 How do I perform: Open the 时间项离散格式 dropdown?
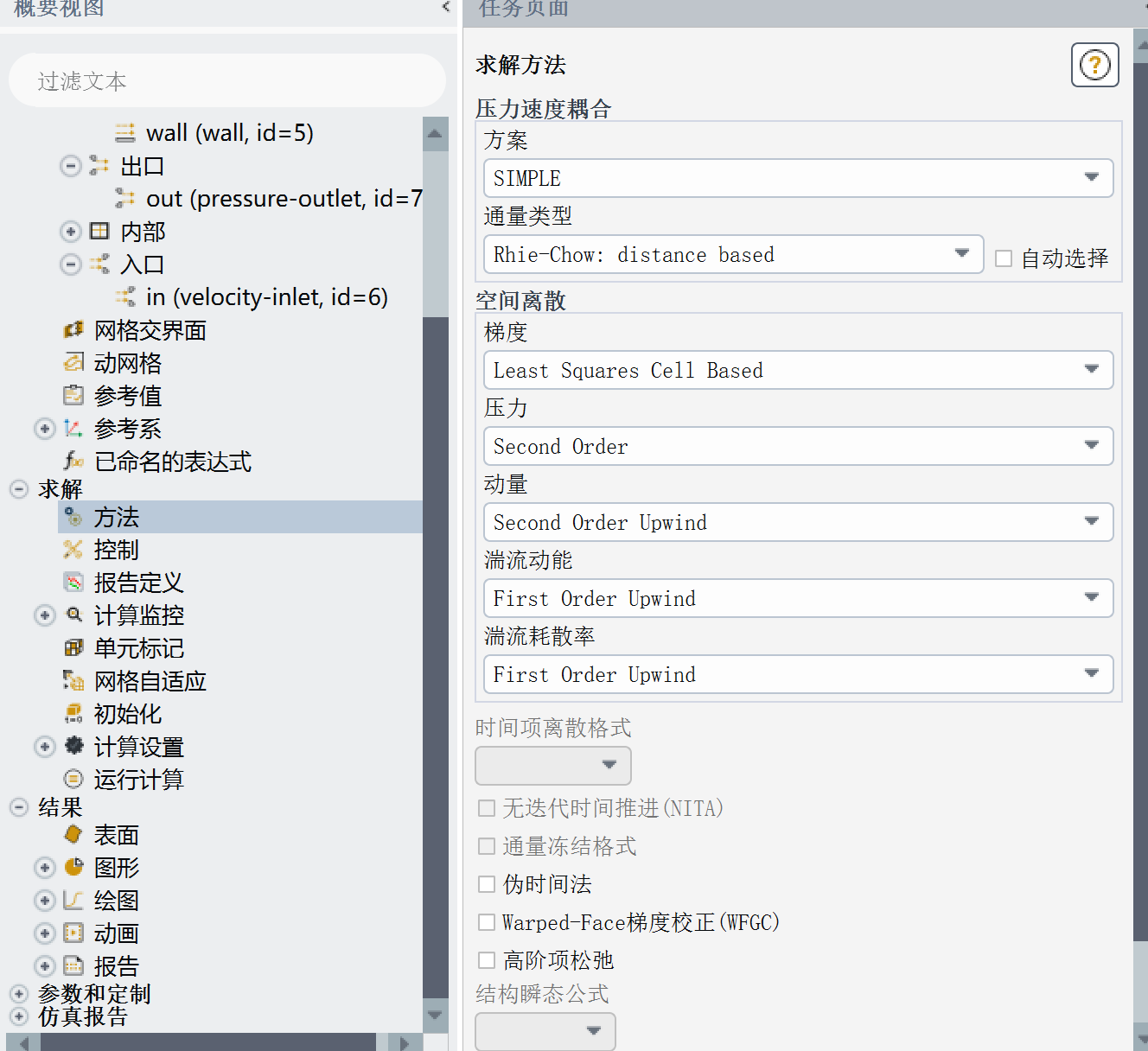553,766
